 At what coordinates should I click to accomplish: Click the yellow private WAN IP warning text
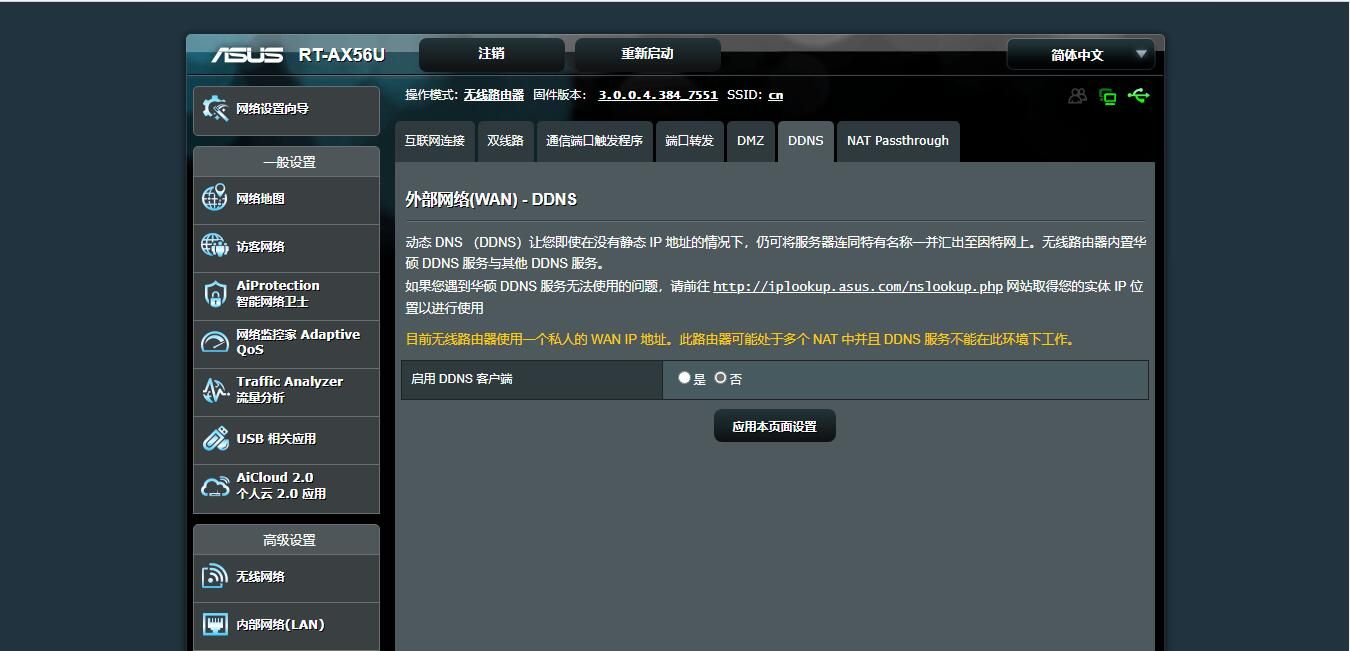741,339
